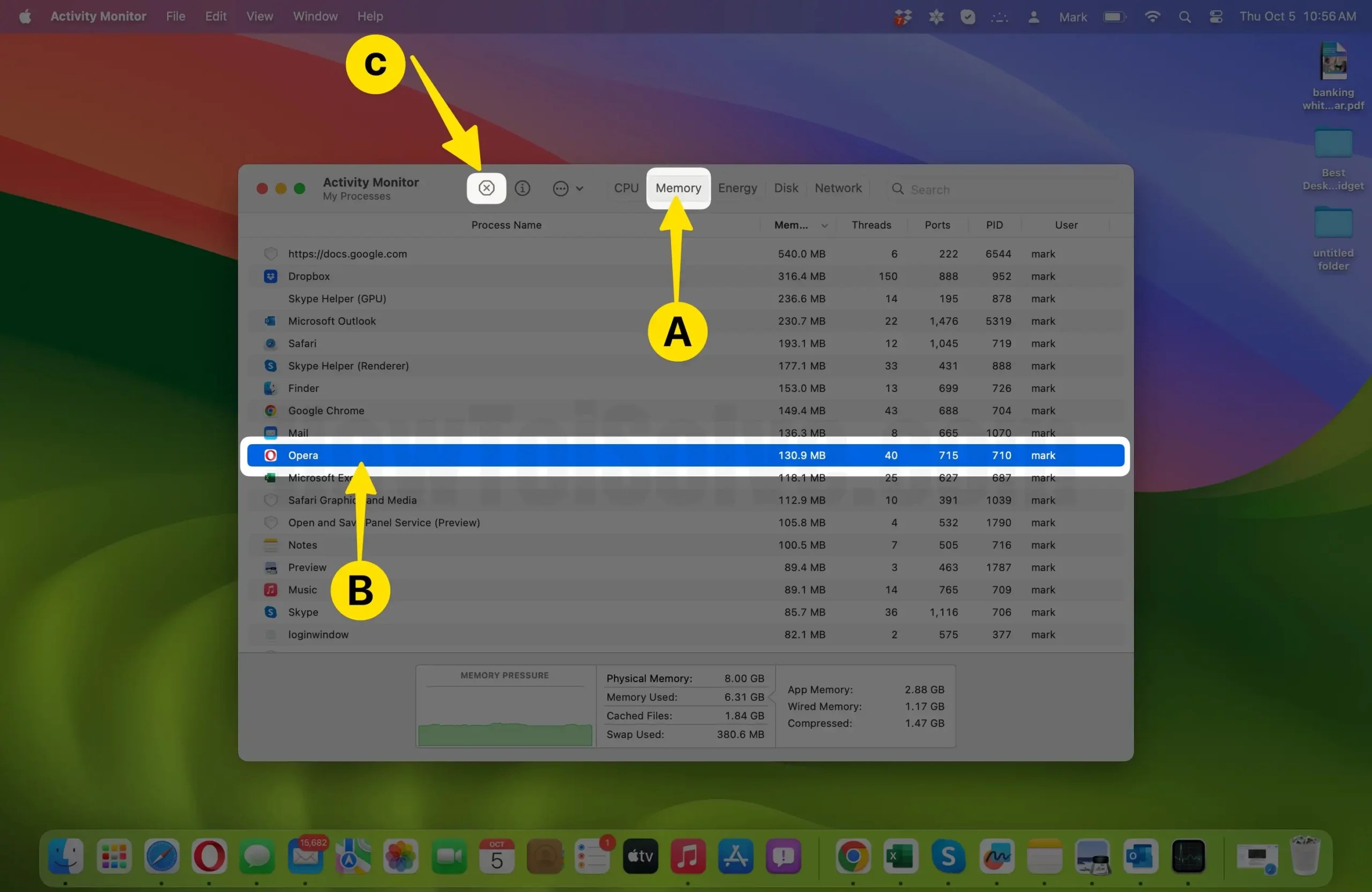This screenshot has width=1372, height=892.
Task: Open process info with the "i" toolbar icon
Action: click(523, 188)
